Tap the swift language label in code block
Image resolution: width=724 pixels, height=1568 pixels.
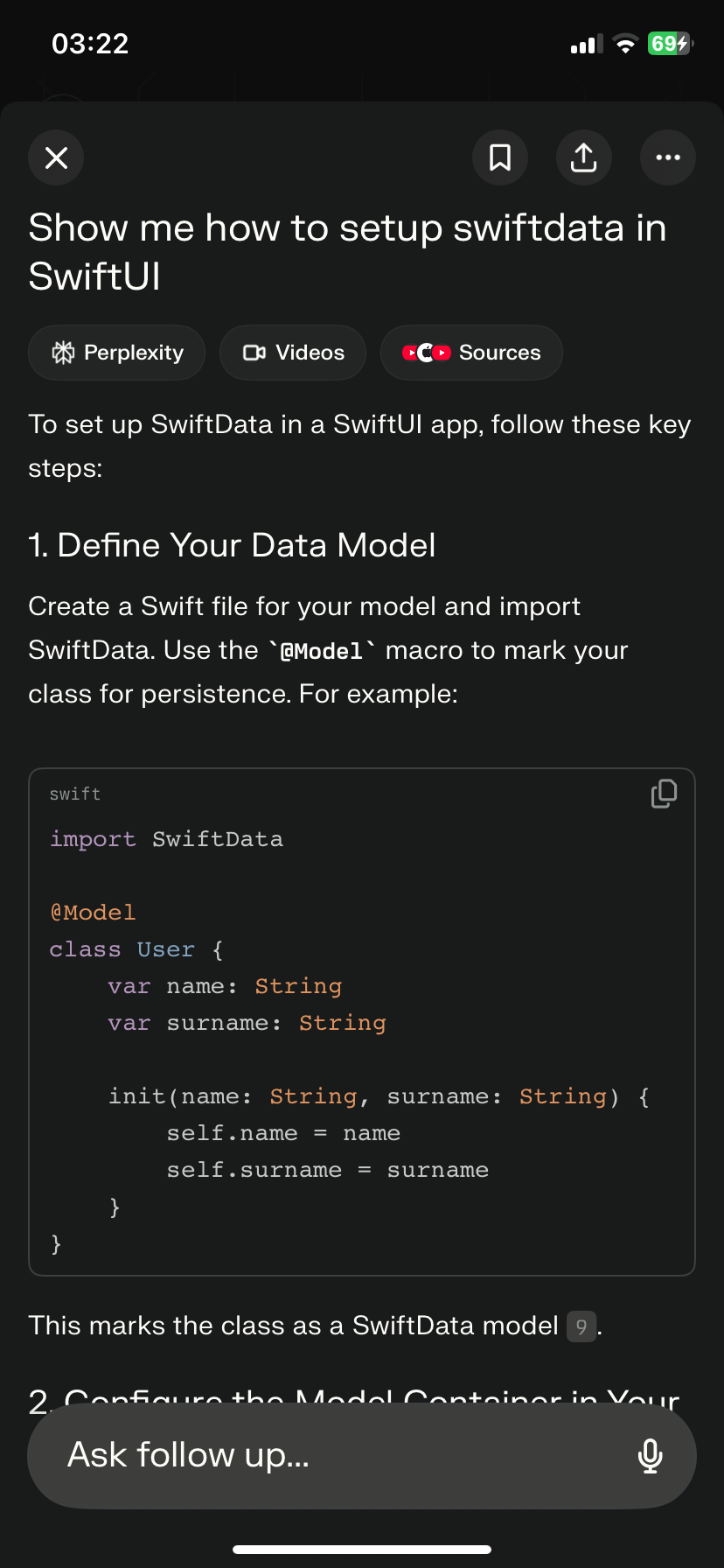pos(75,794)
